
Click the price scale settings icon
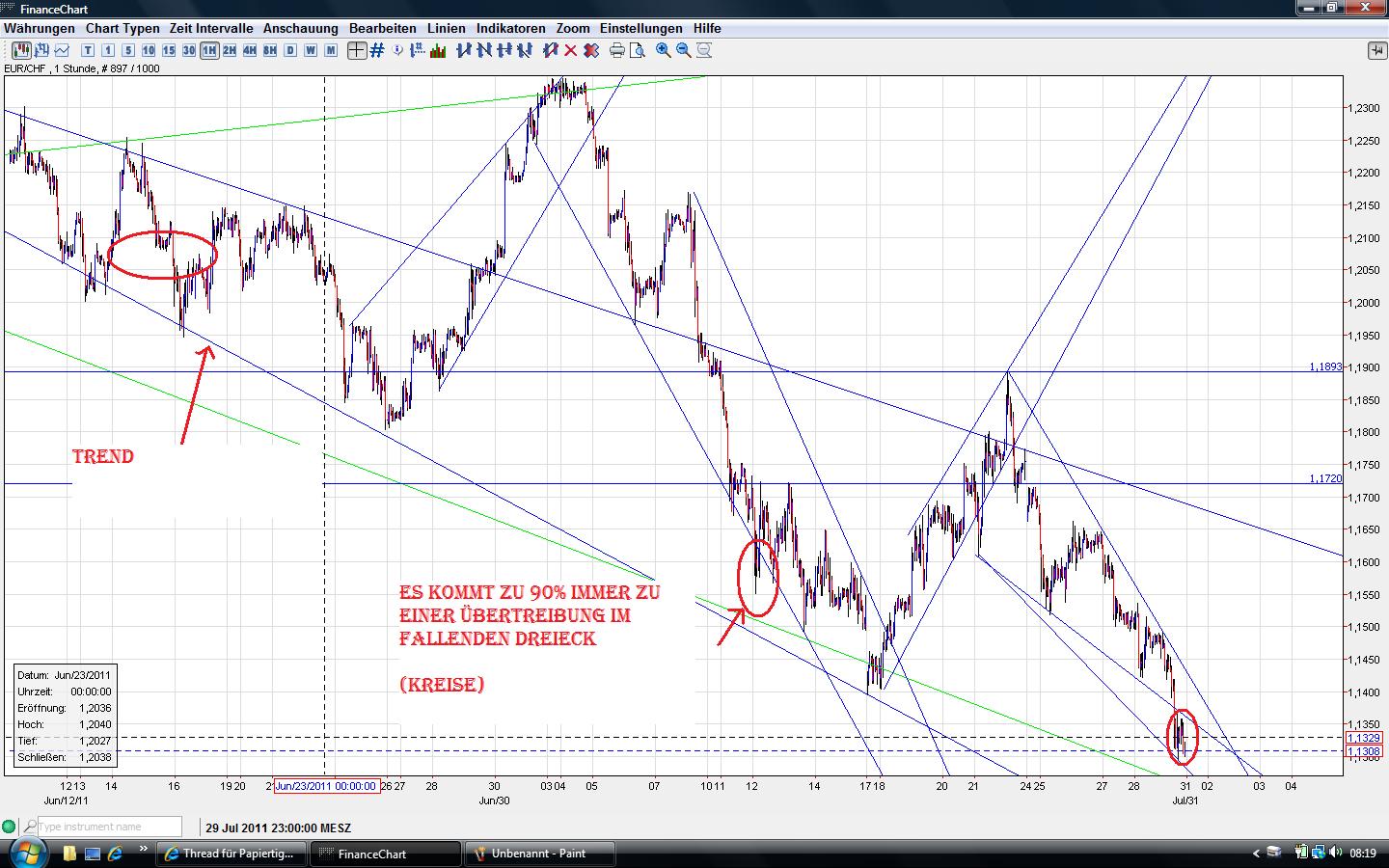(419, 50)
